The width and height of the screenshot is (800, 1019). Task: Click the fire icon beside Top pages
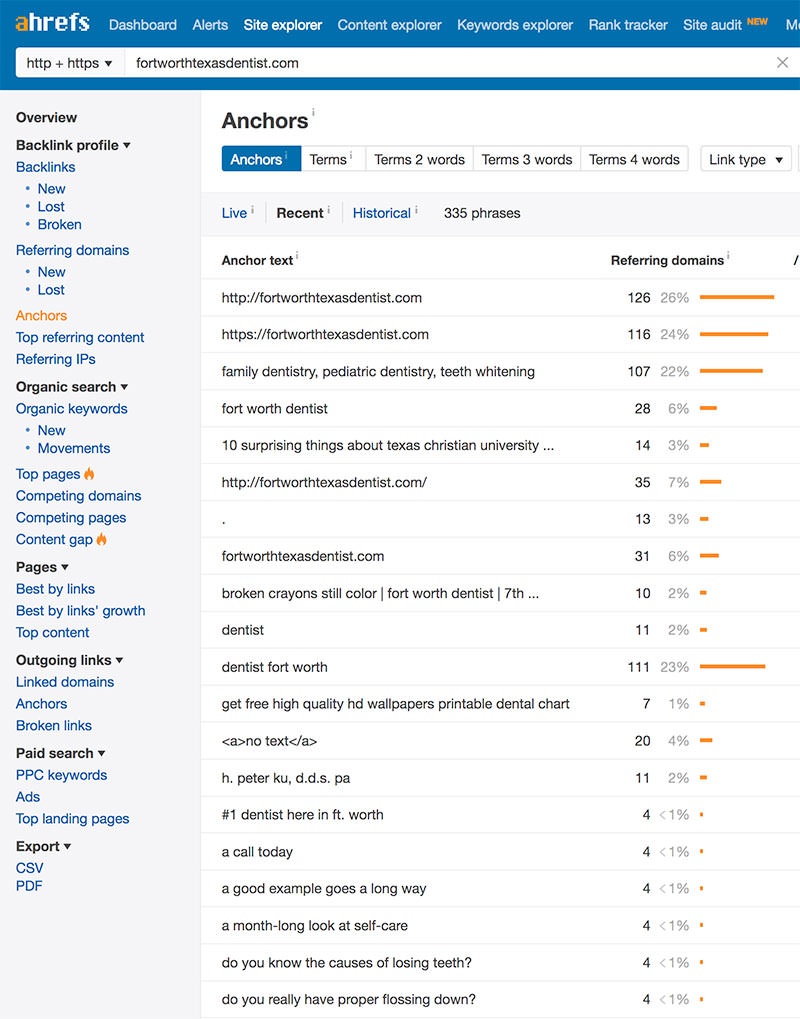(x=89, y=474)
